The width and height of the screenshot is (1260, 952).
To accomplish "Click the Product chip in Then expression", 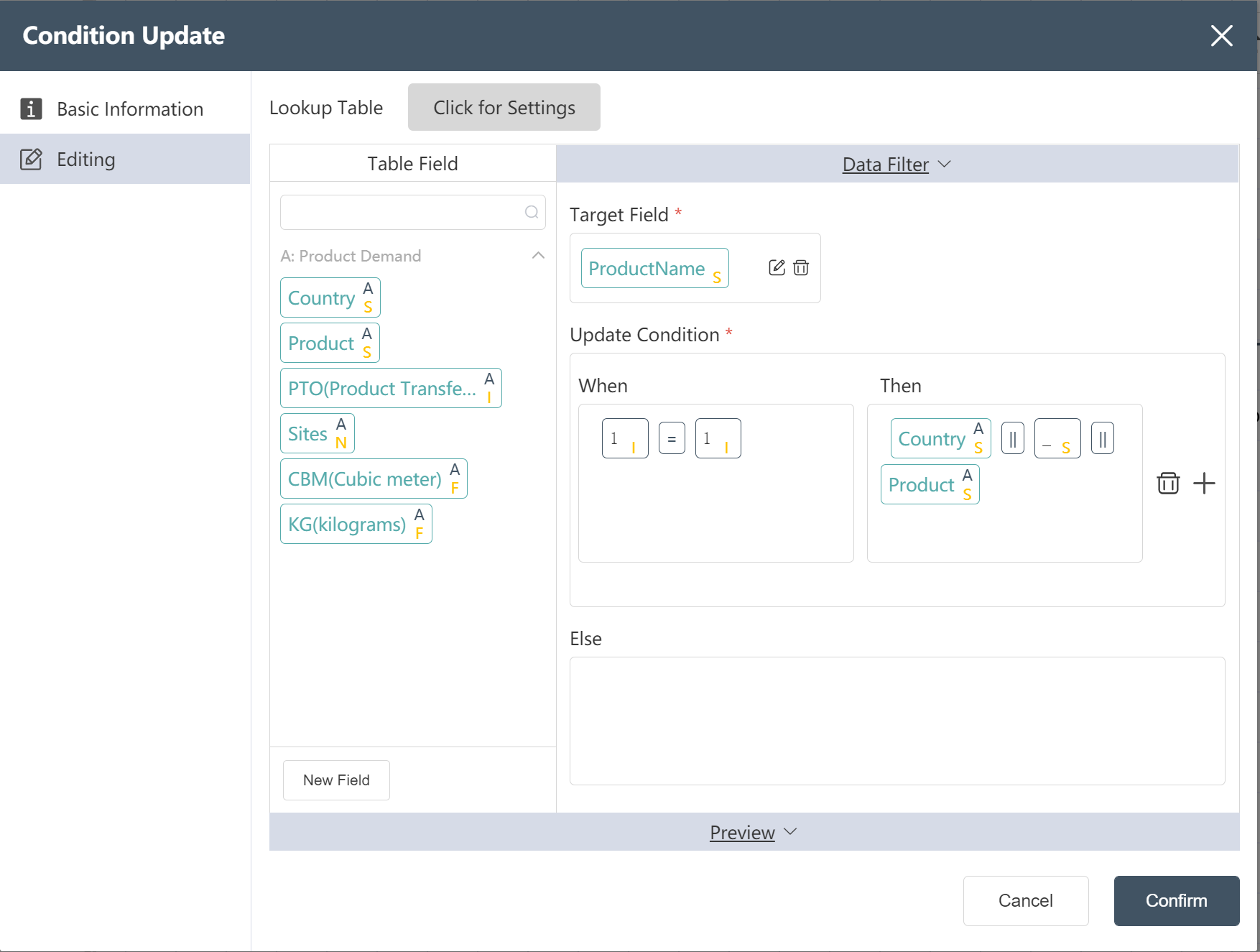I will [x=930, y=484].
